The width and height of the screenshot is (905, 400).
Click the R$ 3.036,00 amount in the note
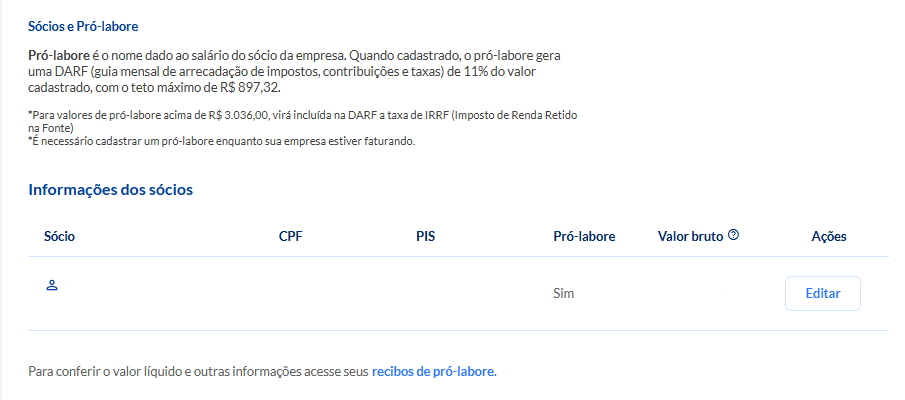click(x=239, y=115)
